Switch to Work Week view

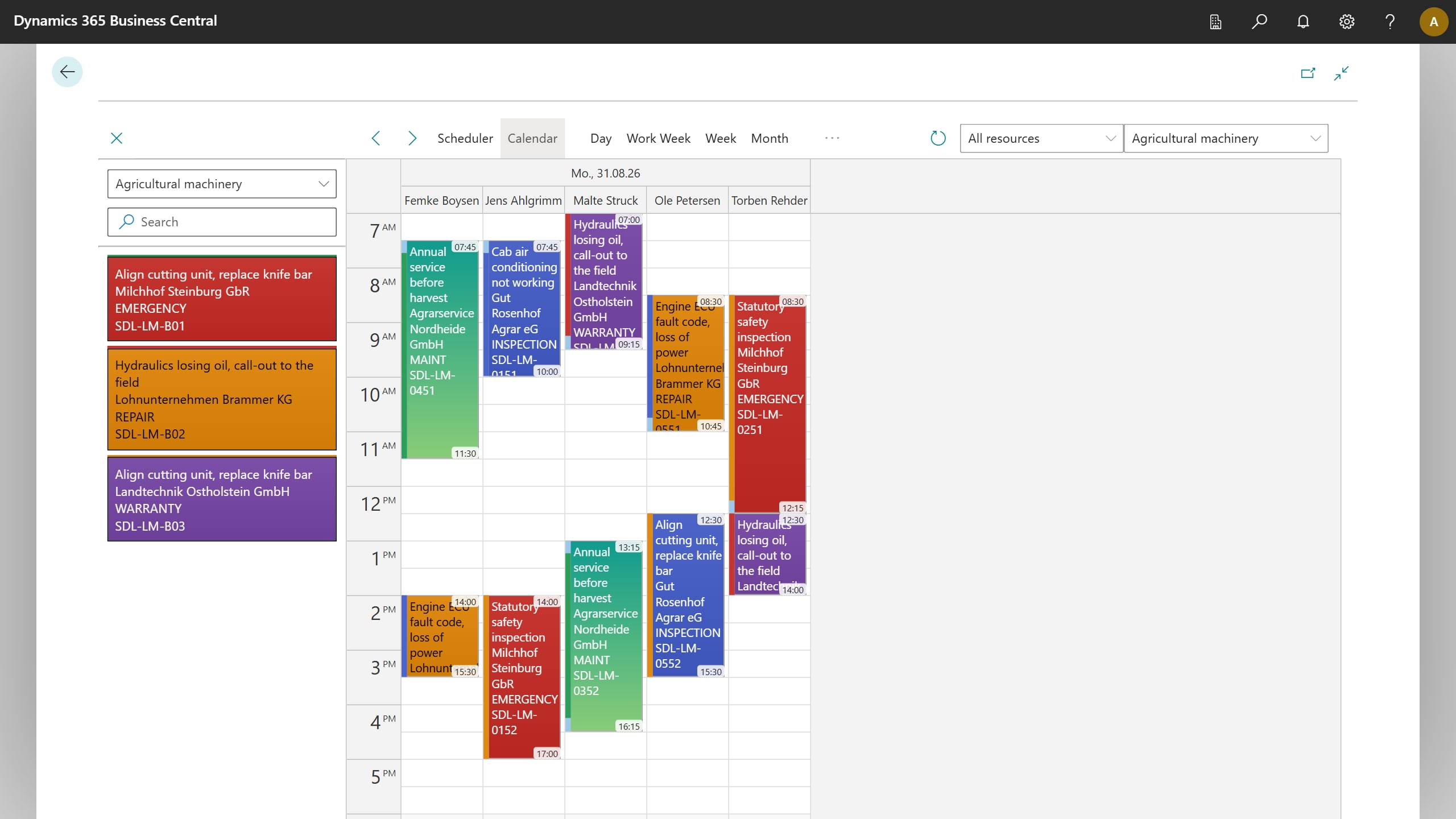point(658,138)
